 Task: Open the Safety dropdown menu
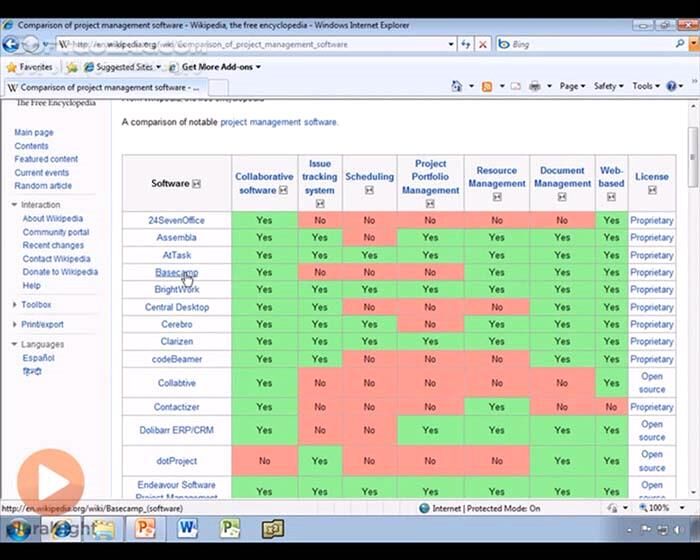point(608,87)
